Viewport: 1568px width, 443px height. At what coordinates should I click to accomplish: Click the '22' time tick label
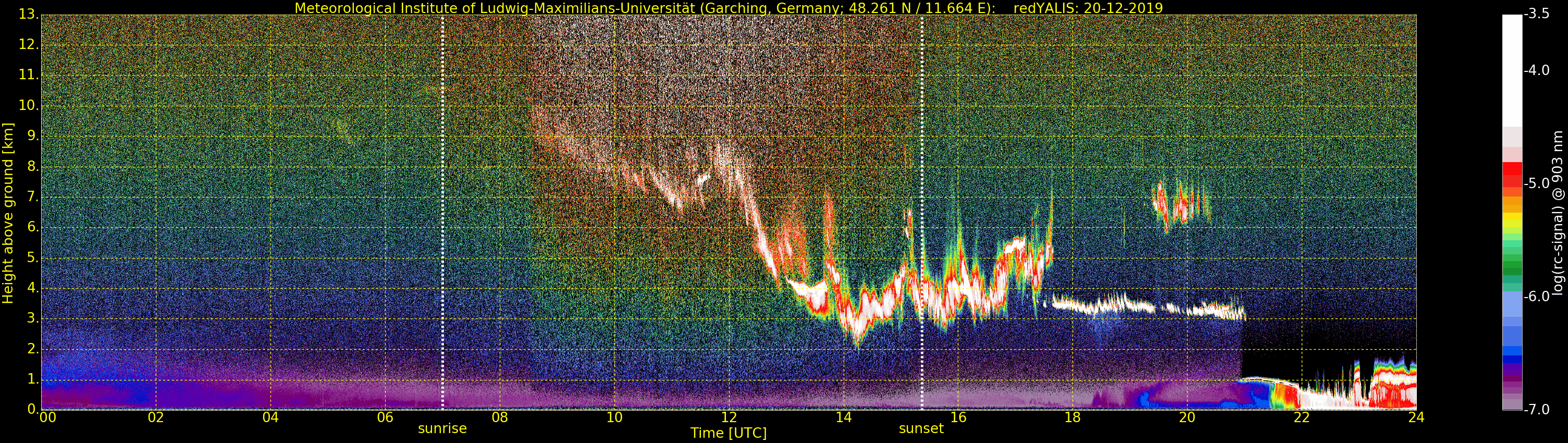coord(1301,417)
